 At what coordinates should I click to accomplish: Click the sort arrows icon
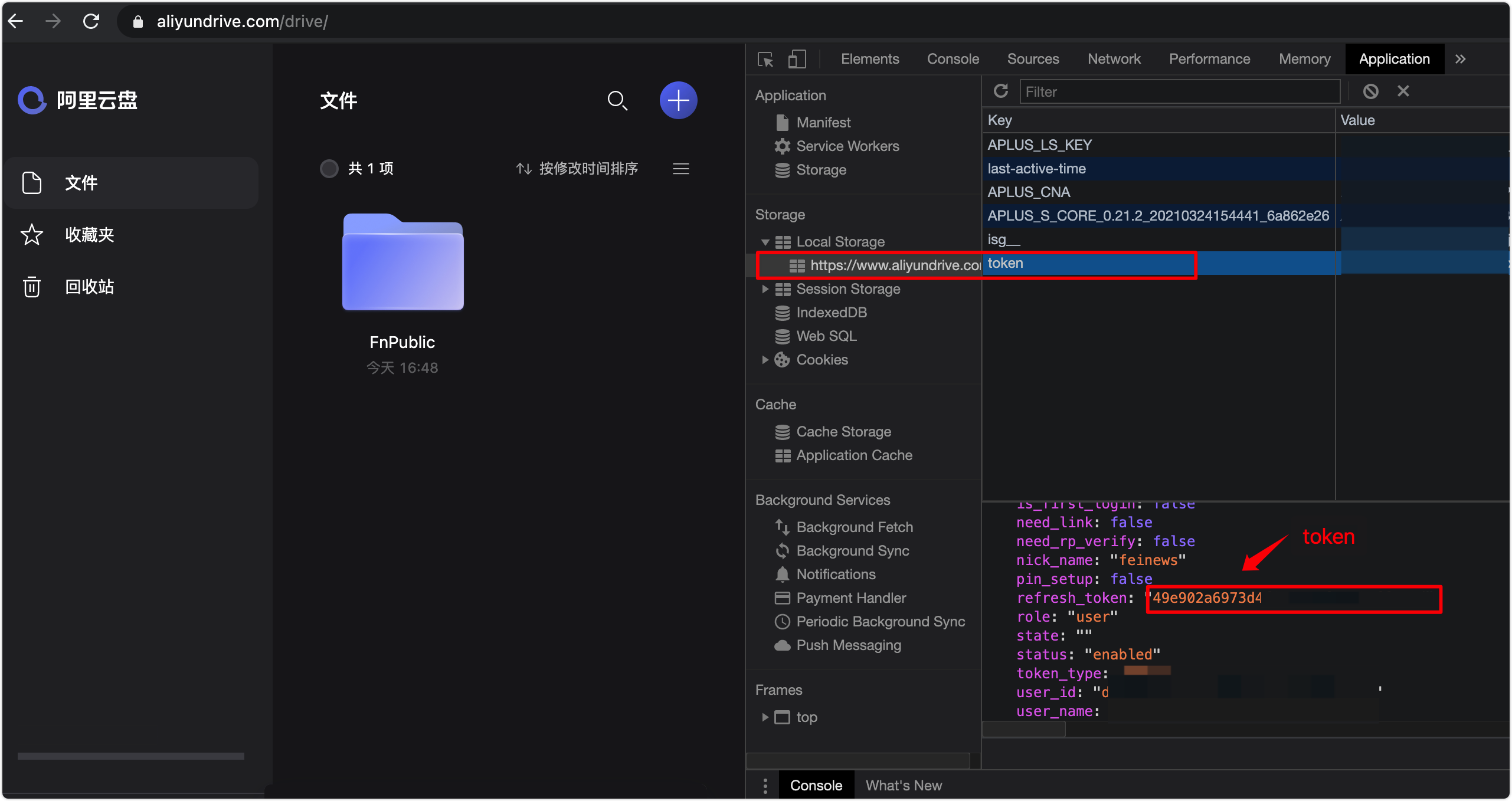[x=523, y=169]
